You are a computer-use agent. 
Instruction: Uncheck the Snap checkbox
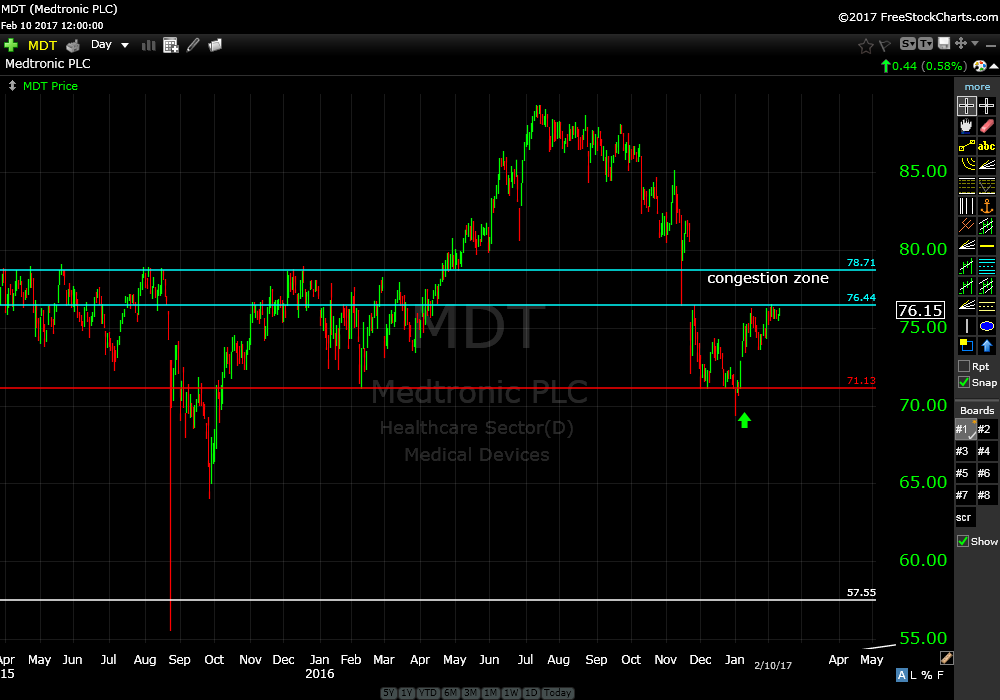963,382
